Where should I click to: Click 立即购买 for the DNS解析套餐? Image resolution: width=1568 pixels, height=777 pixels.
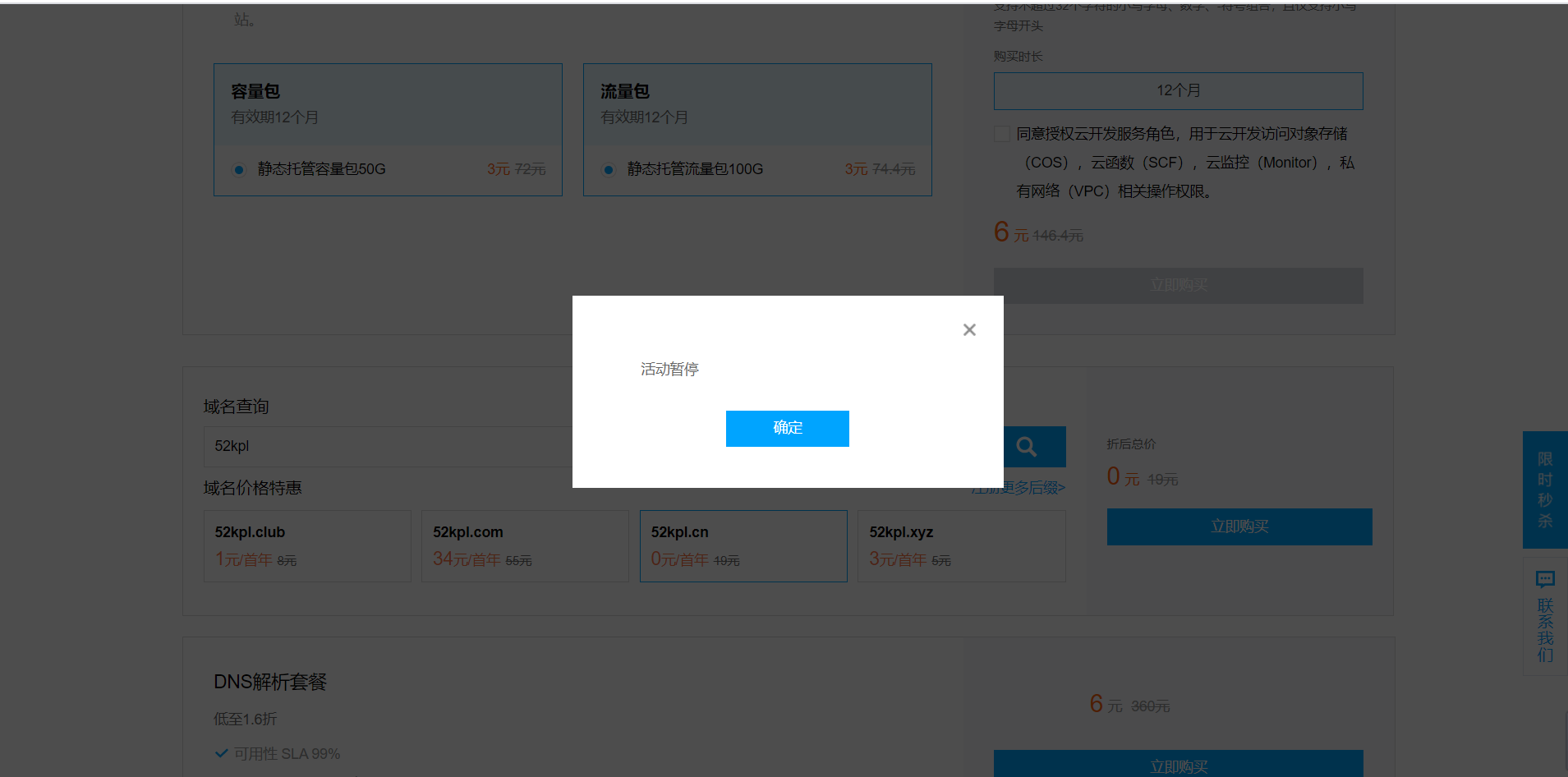click(1178, 766)
